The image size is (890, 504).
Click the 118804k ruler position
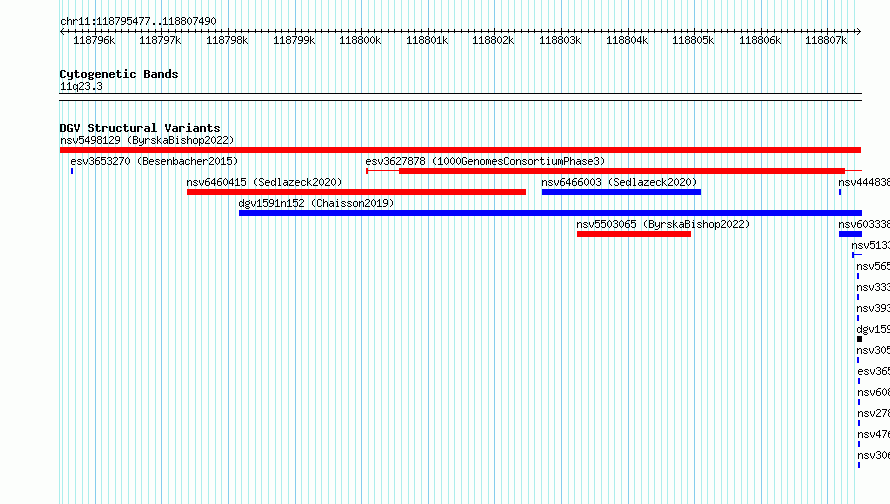tap(627, 40)
